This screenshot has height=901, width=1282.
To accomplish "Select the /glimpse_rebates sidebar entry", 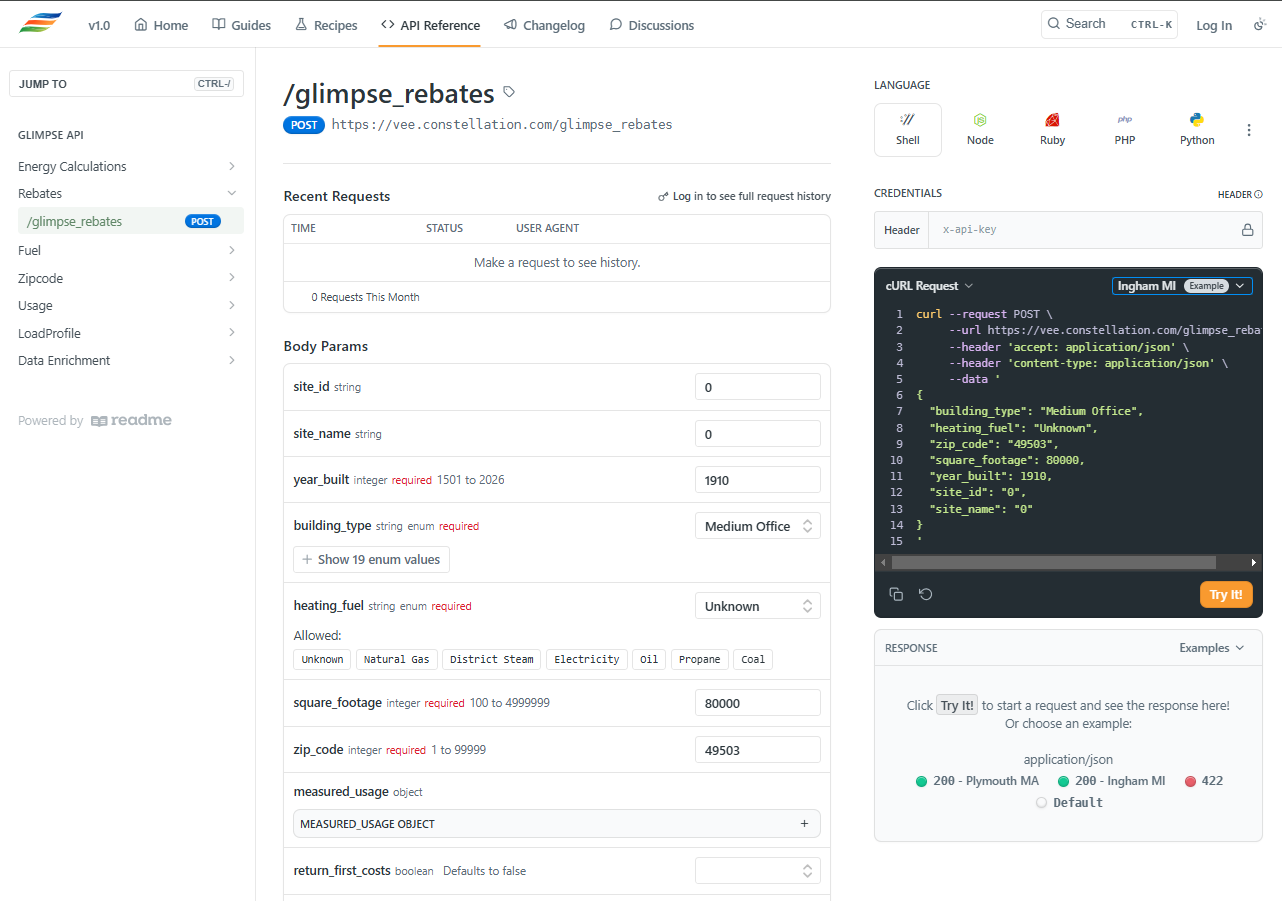I will coord(130,221).
